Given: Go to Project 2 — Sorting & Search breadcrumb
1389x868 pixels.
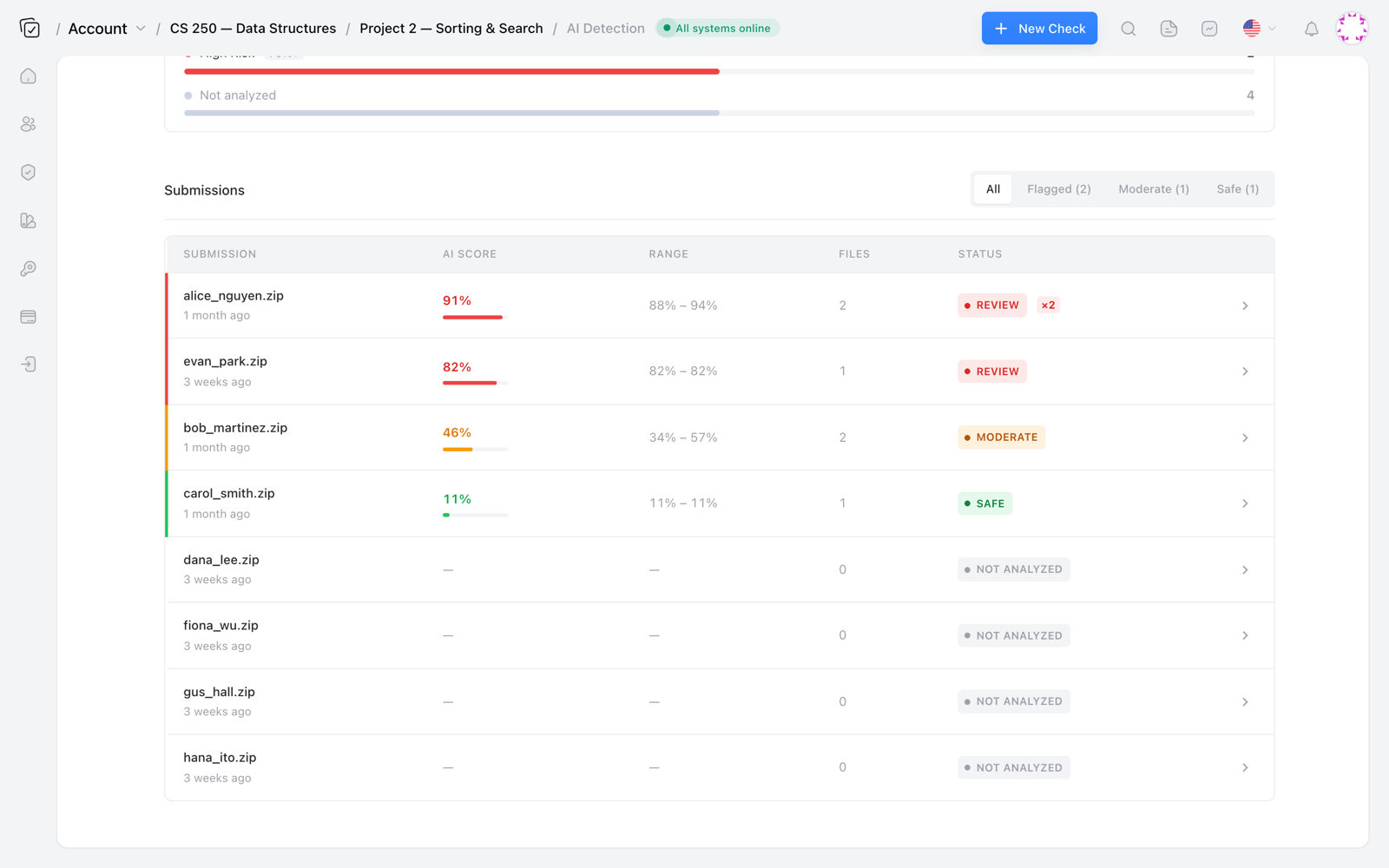Looking at the screenshot, I should click(x=451, y=29).
